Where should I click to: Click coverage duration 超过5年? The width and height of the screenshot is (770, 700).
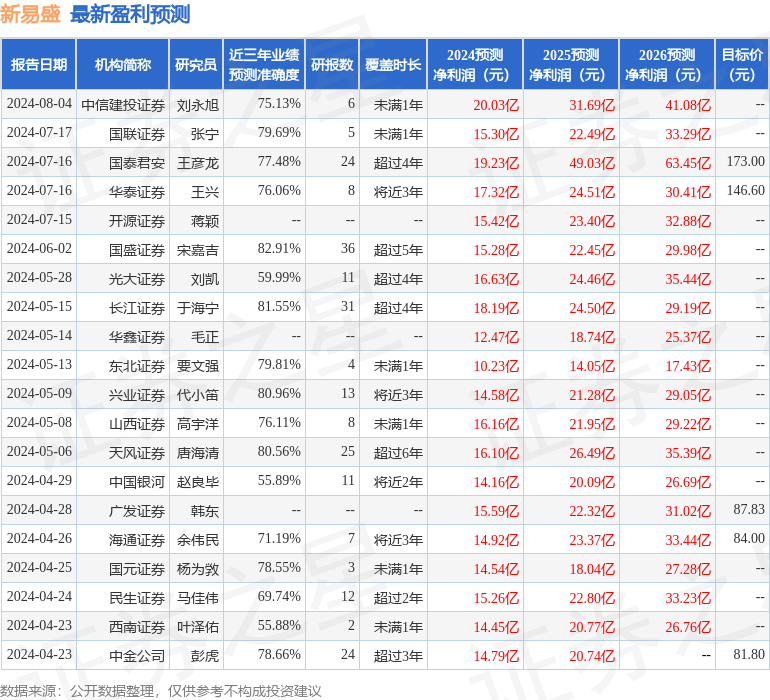(x=398, y=250)
